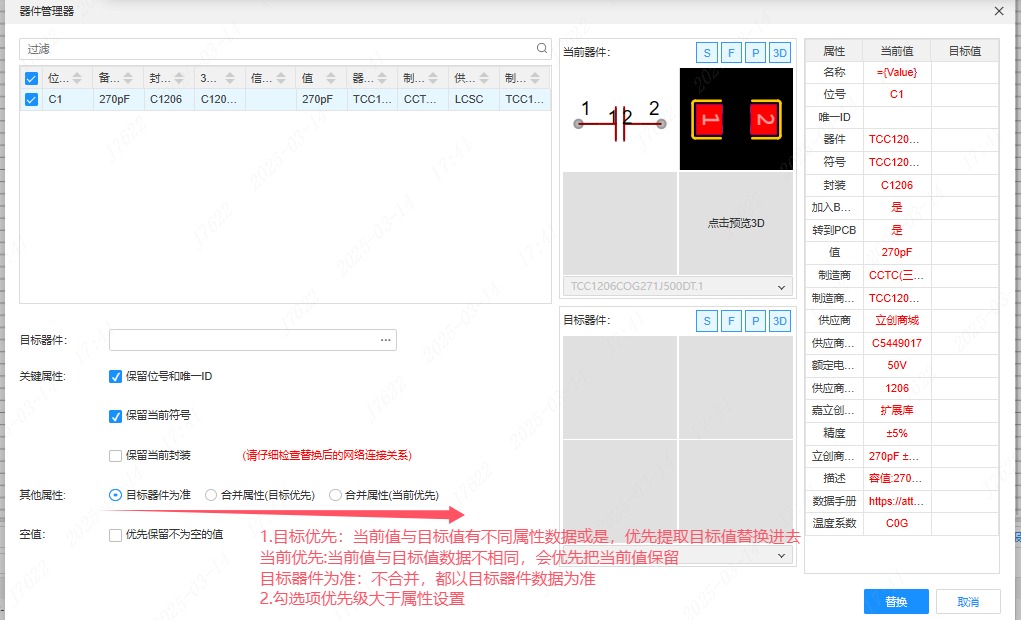Expand the TCC1206COG271J500DT.1 dropdown
Image resolution: width=1021 pixels, height=620 pixels.
point(781,288)
